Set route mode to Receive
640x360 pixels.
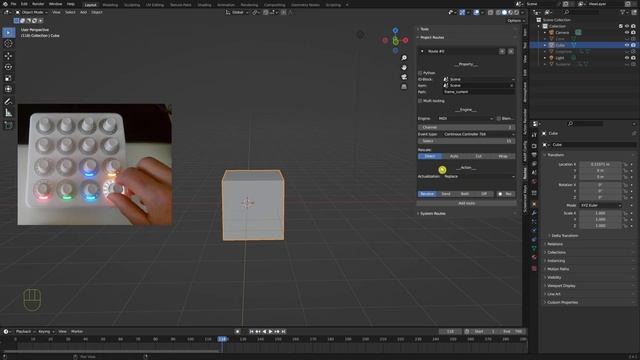pos(427,194)
